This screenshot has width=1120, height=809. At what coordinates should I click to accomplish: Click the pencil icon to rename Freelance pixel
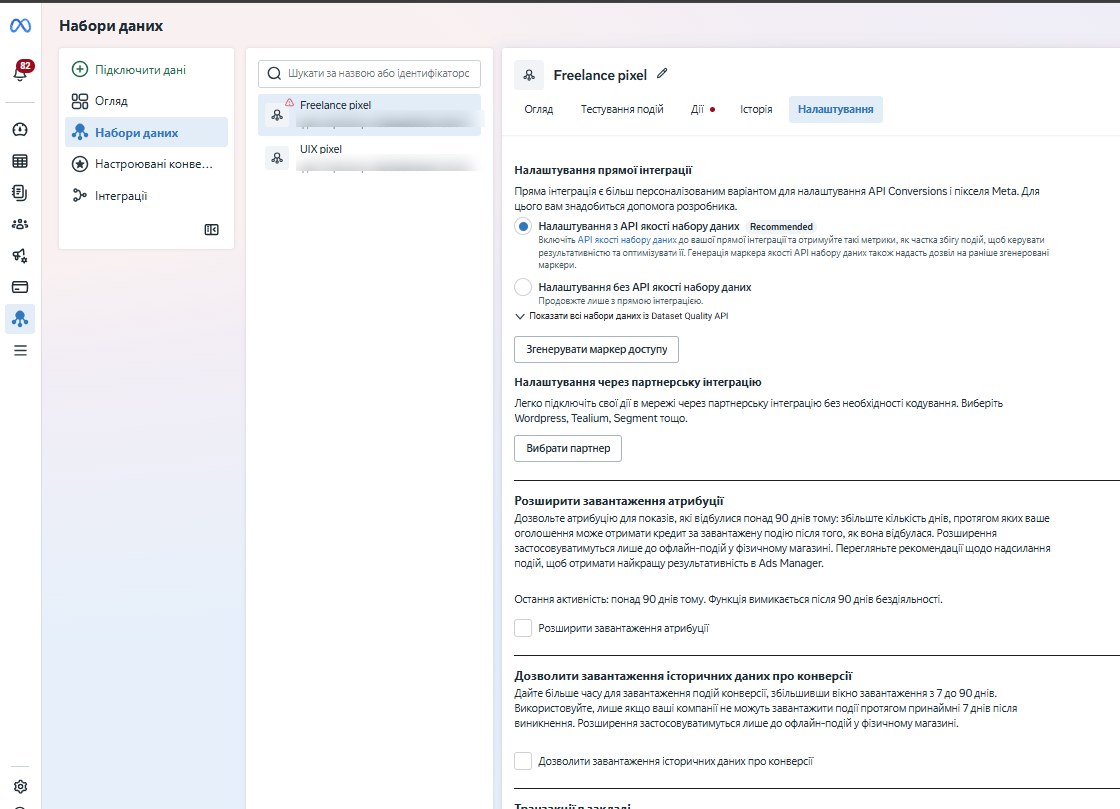coord(662,74)
